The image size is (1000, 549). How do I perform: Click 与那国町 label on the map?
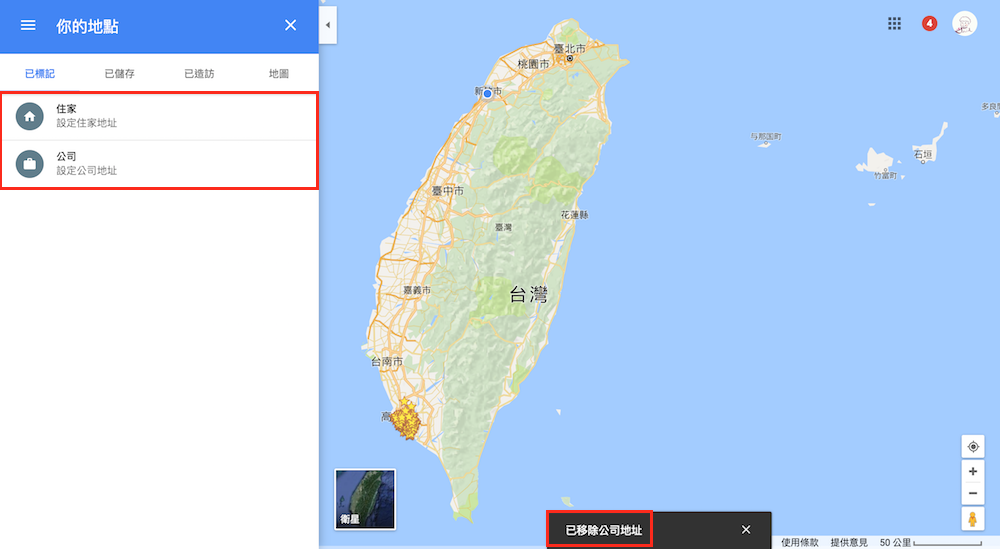click(766, 136)
